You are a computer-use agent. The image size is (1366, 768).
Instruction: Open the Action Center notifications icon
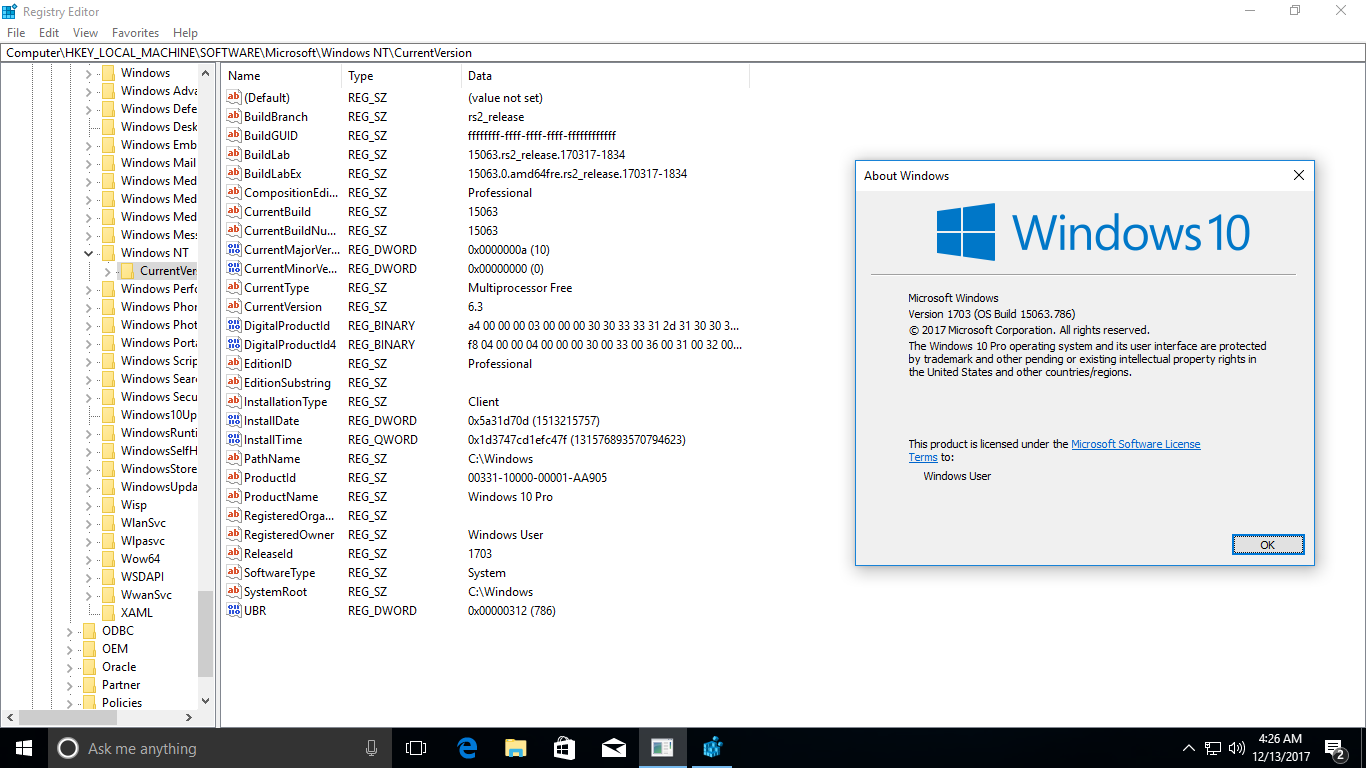click(1335, 748)
